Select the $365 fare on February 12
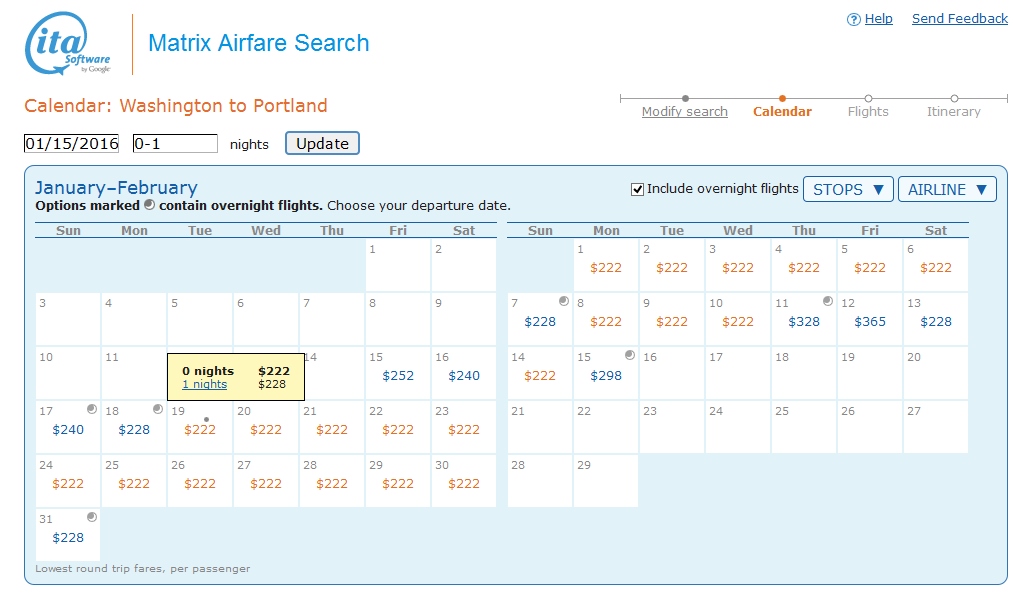The image size is (1022, 599). point(870,322)
